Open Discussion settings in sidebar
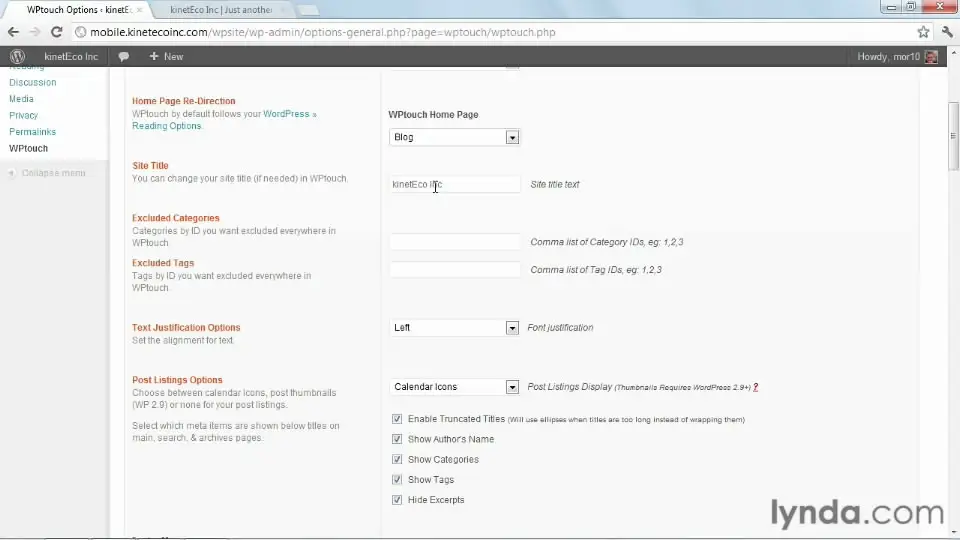The height and width of the screenshot is (540, 960). pos(32,82)
